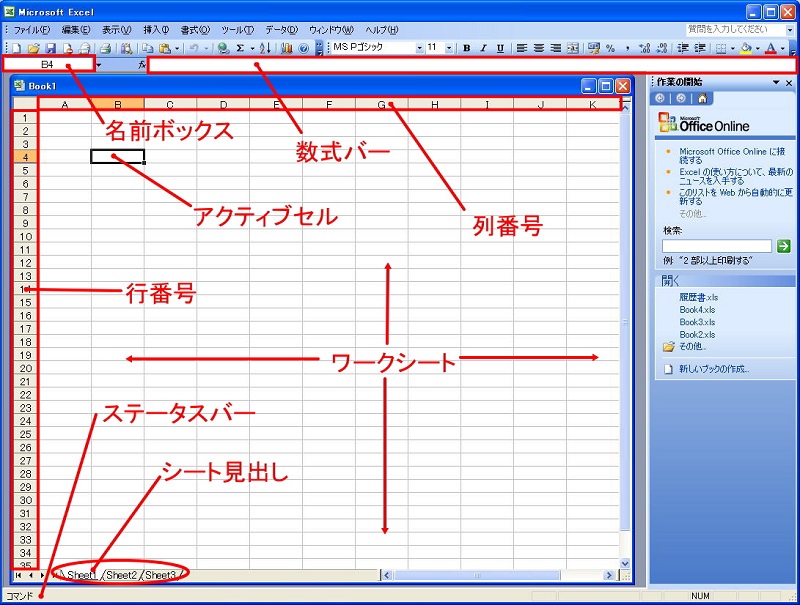Click the task pane Forward arrow

coord(681,98)
